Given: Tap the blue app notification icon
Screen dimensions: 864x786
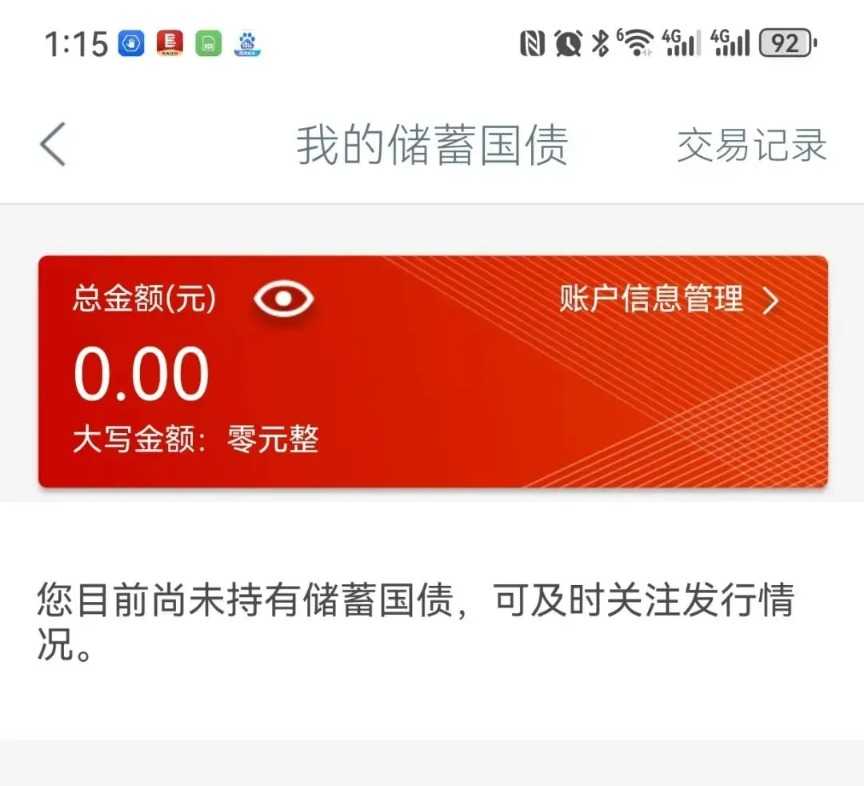Looking at the screenshot, I should [x=131, y=44].
